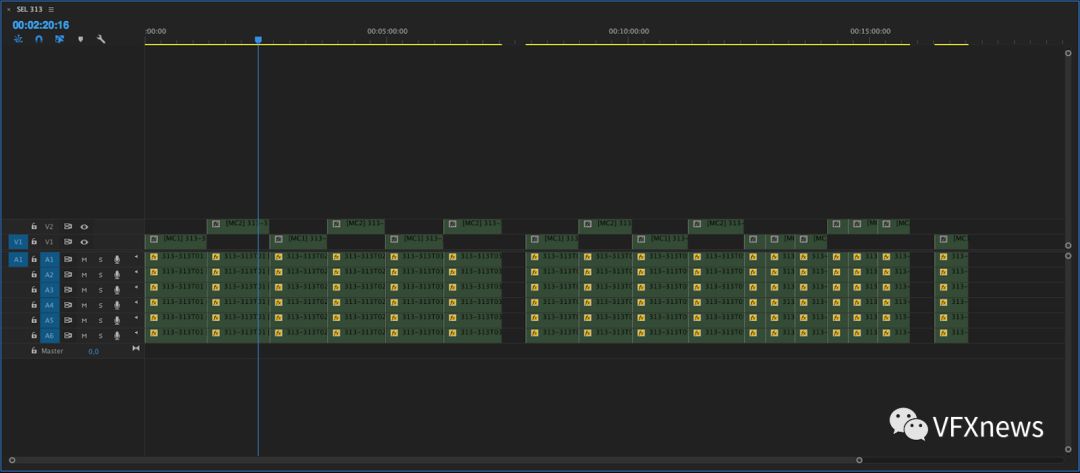Toggle sync lock for track V1
Image resolution: width=1080 pixels, height=473 pixels.
coord(68,242)
